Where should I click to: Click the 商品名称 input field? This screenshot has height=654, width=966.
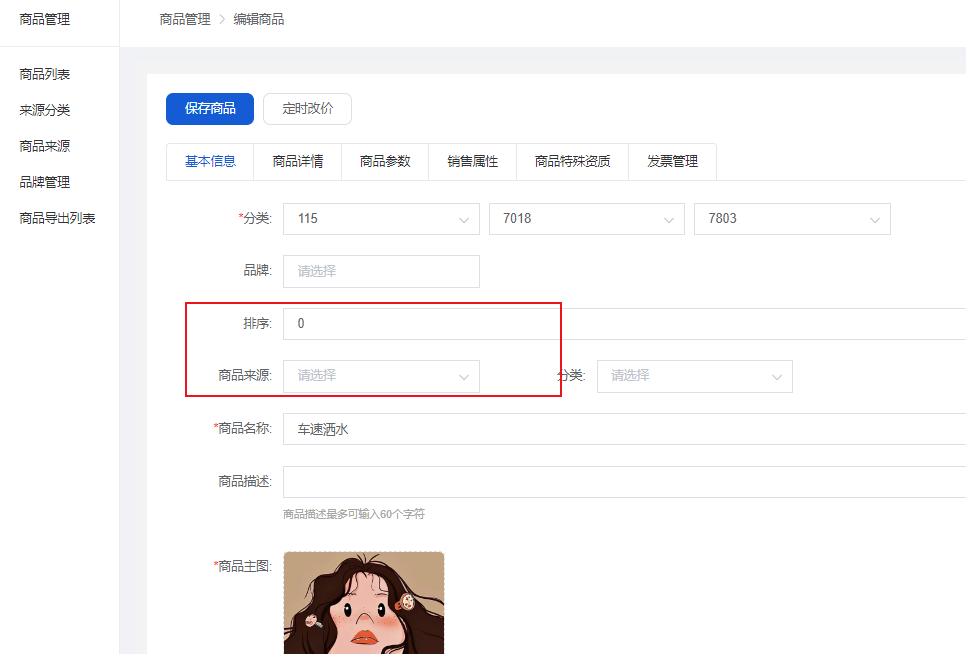(x=620, y=429)
